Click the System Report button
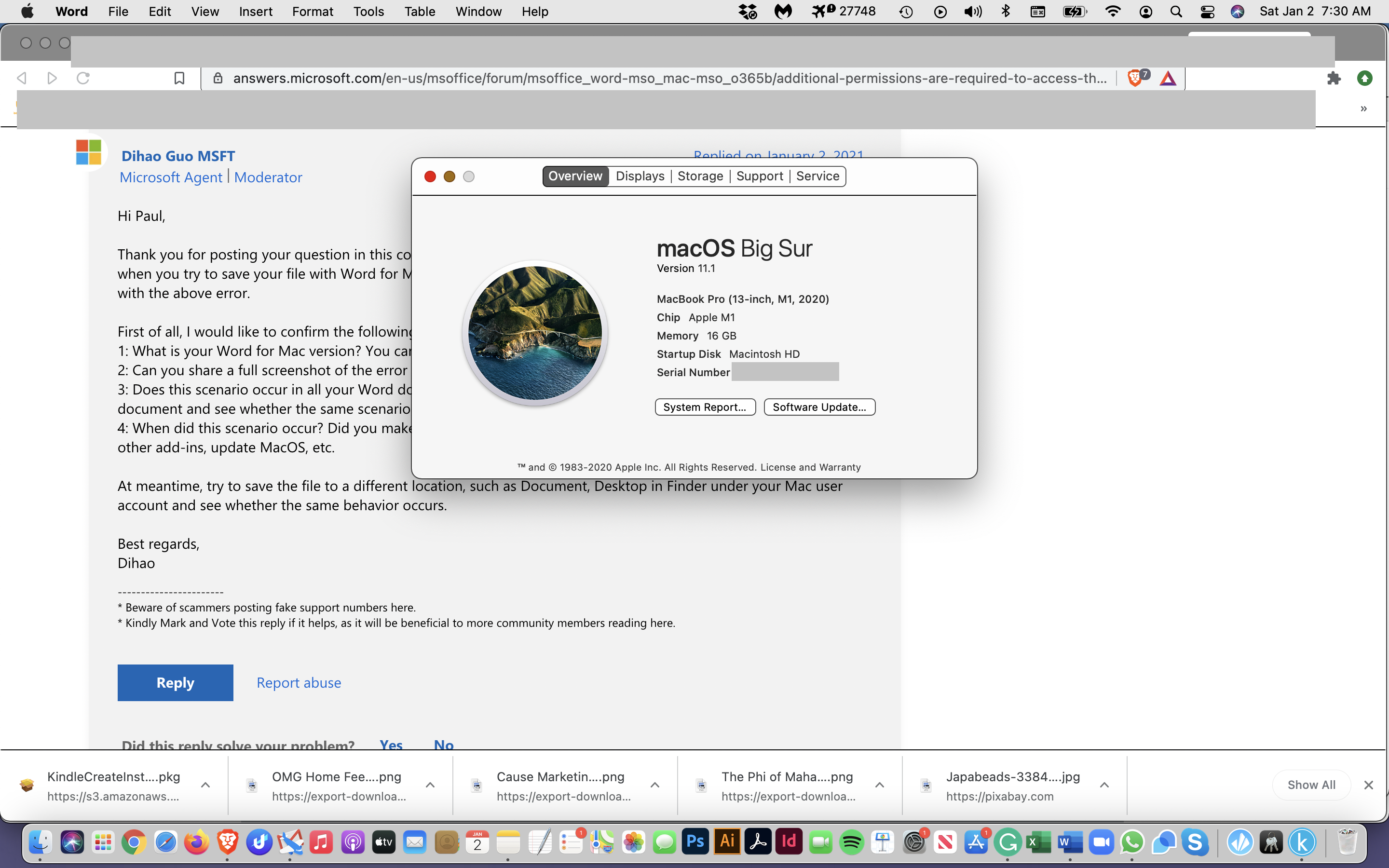Image resolution: width=1389 pixels, height=868 pixels. [703, 407]
